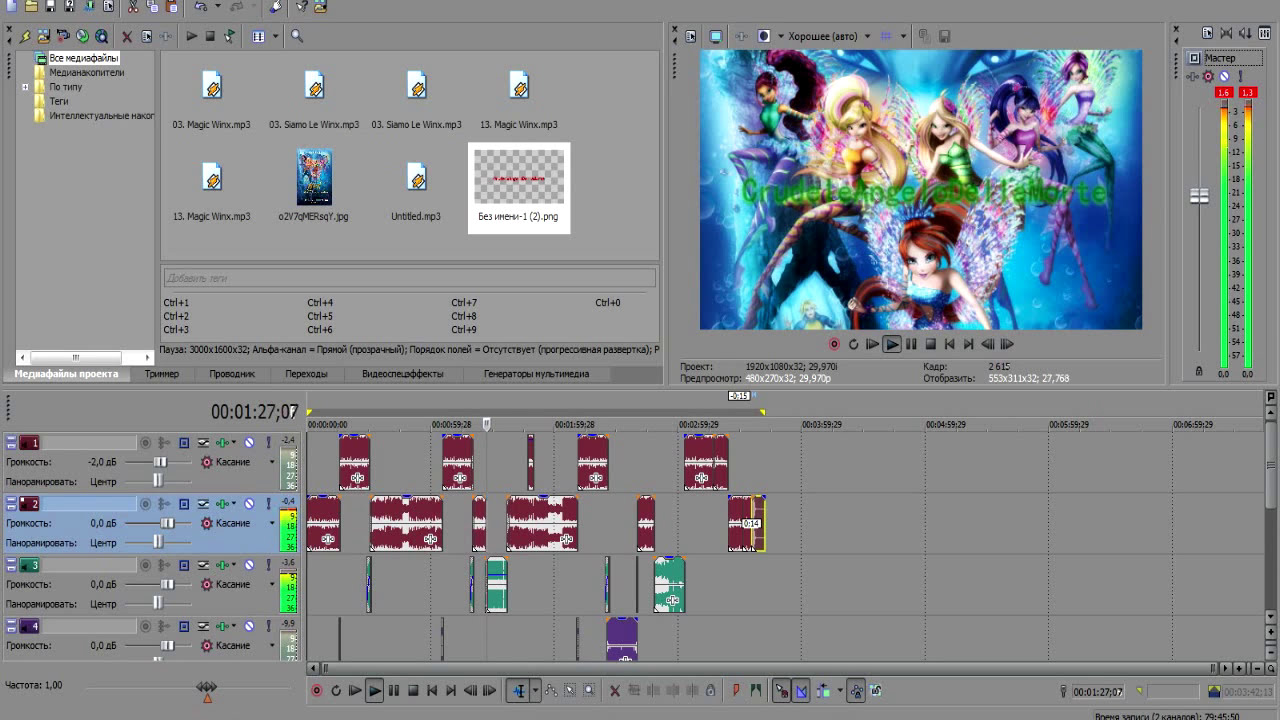This screenshot has width=1280, height=720.
Task: Select the Медиафайлы проекта tab
Action: click(66, 374)
